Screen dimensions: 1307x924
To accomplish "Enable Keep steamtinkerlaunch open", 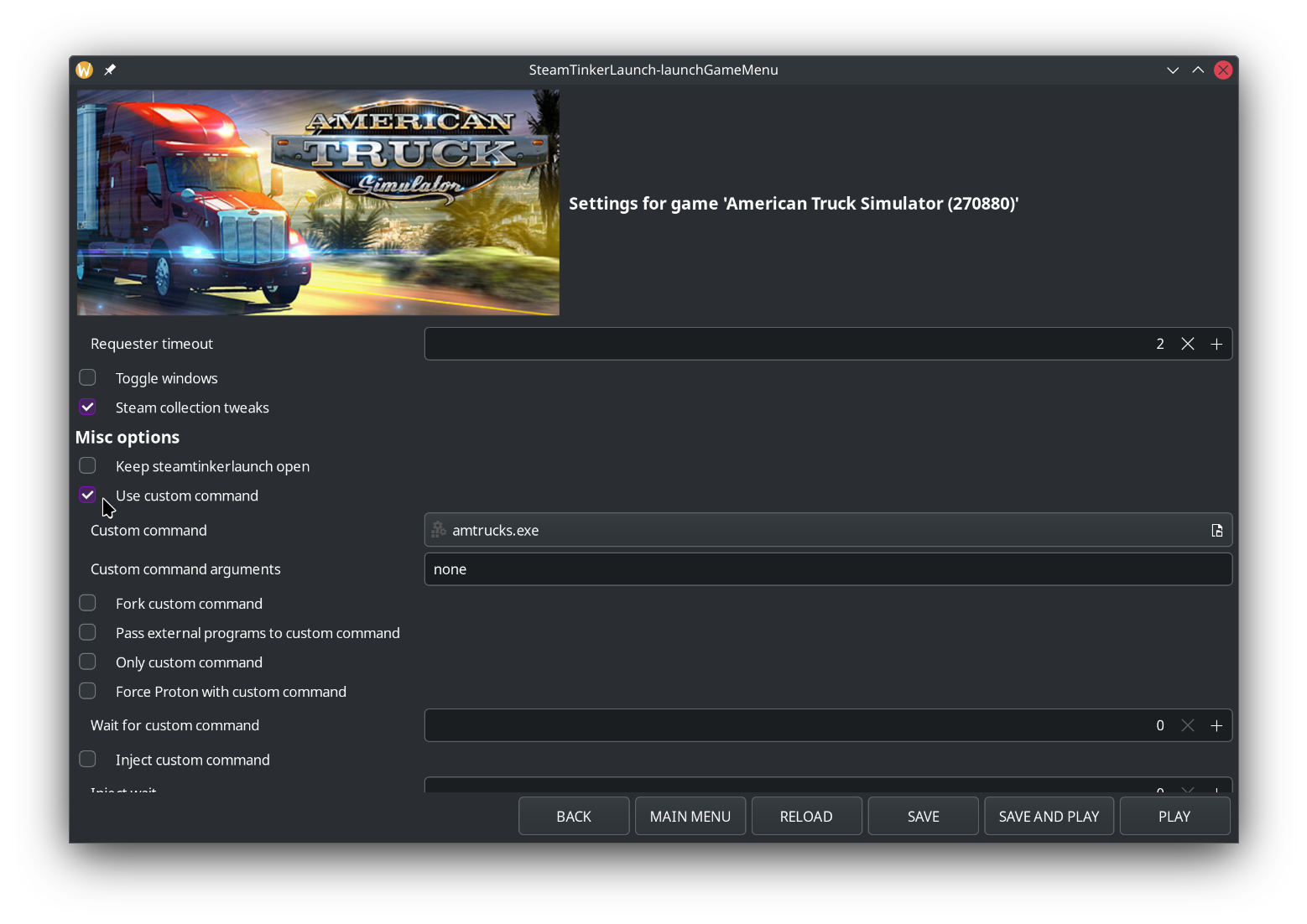I will [x=87, y=465].
